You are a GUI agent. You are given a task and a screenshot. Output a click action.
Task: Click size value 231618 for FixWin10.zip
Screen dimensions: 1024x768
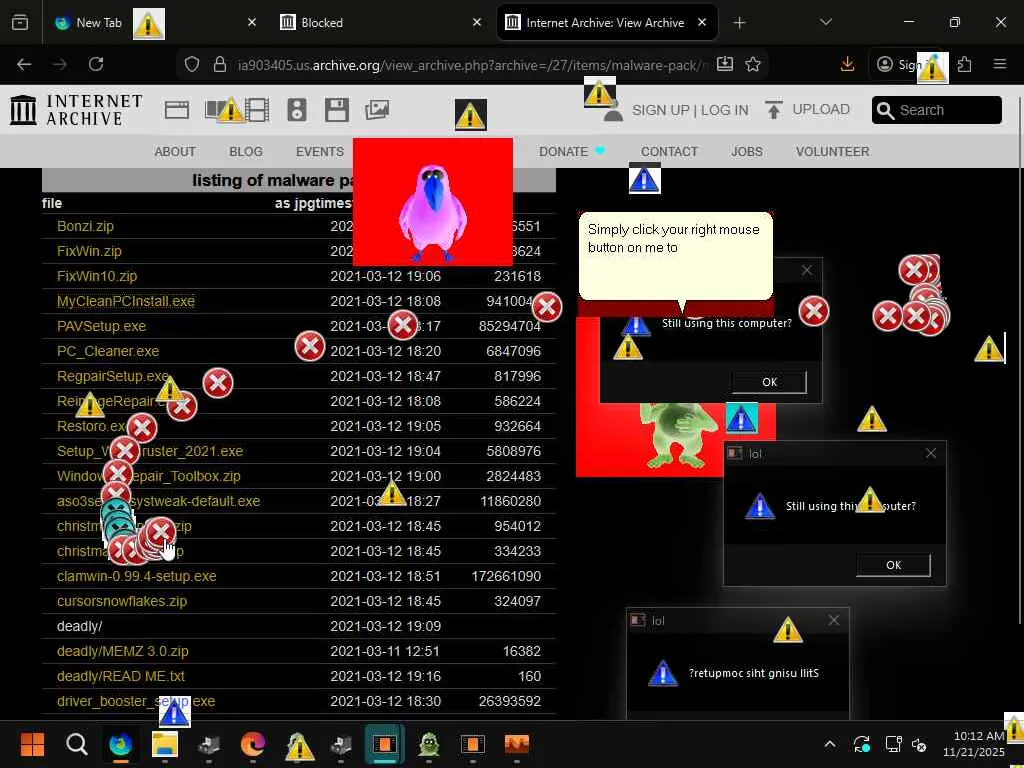517,276
